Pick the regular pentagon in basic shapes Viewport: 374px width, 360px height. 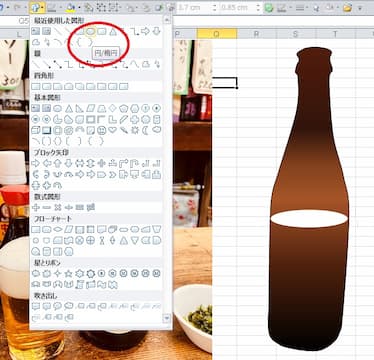[x=124, y=109]
